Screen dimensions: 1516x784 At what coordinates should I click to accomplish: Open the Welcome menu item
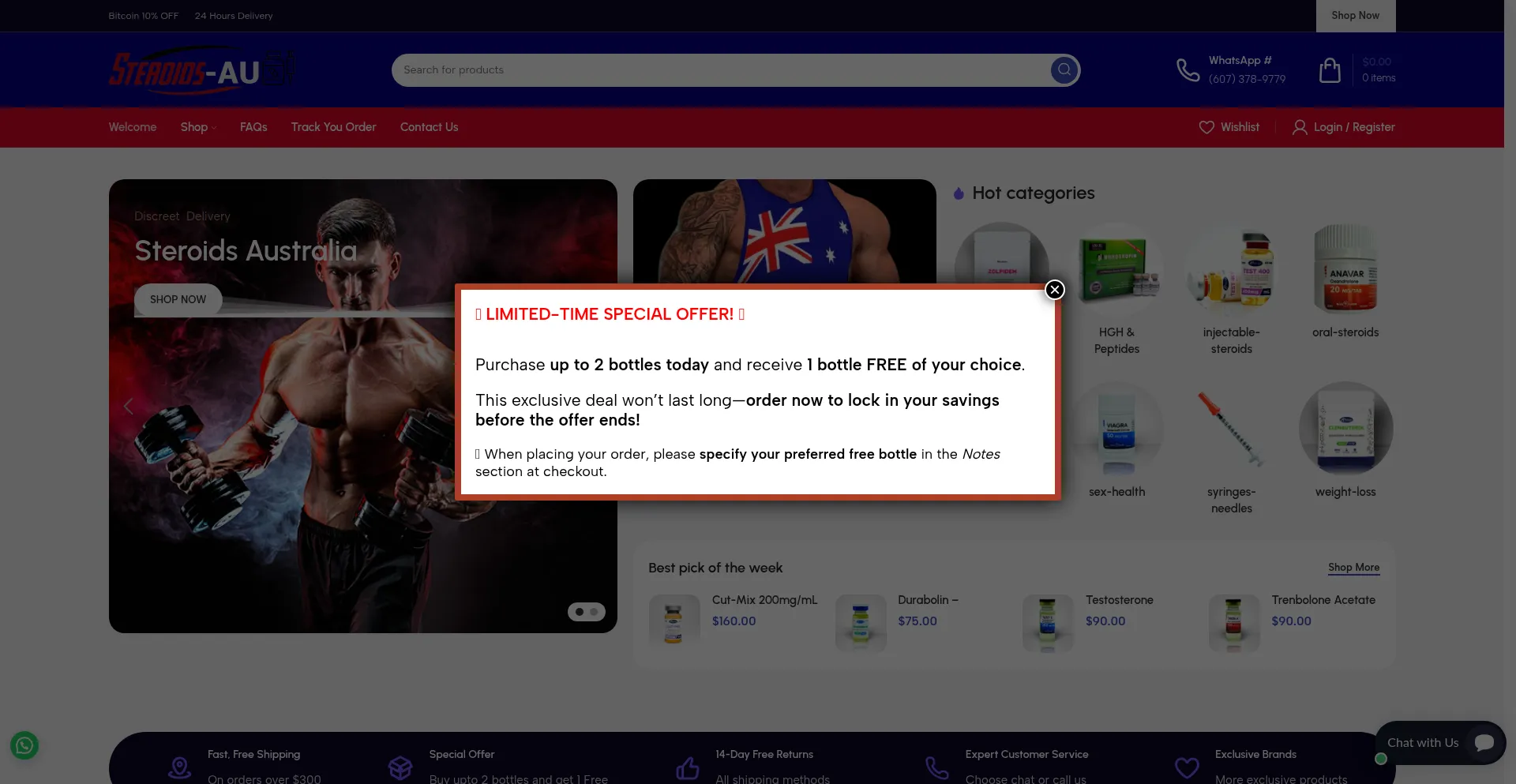pos(133,127)
